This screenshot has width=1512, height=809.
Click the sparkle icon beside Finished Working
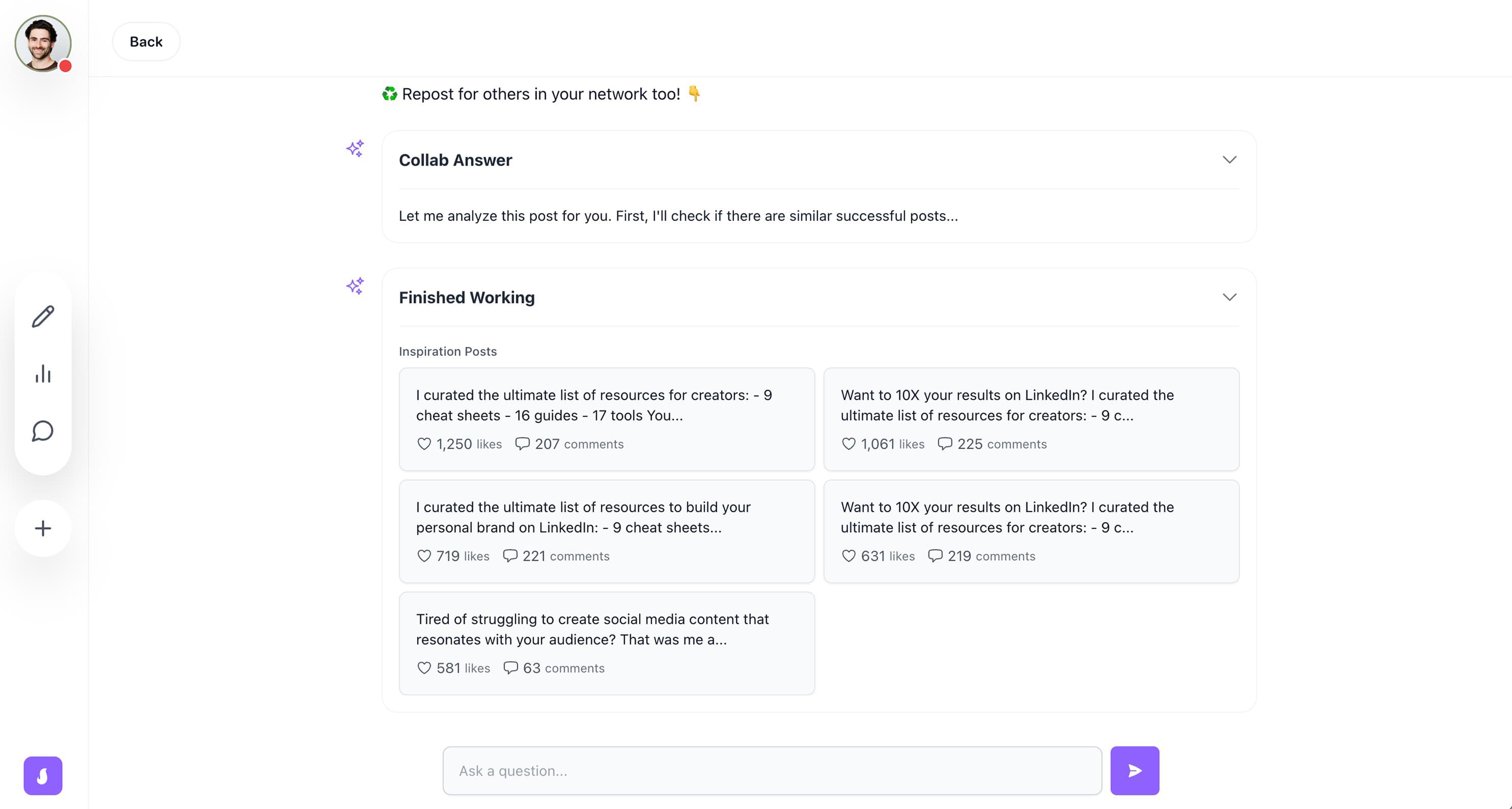[x=355, y=286]
